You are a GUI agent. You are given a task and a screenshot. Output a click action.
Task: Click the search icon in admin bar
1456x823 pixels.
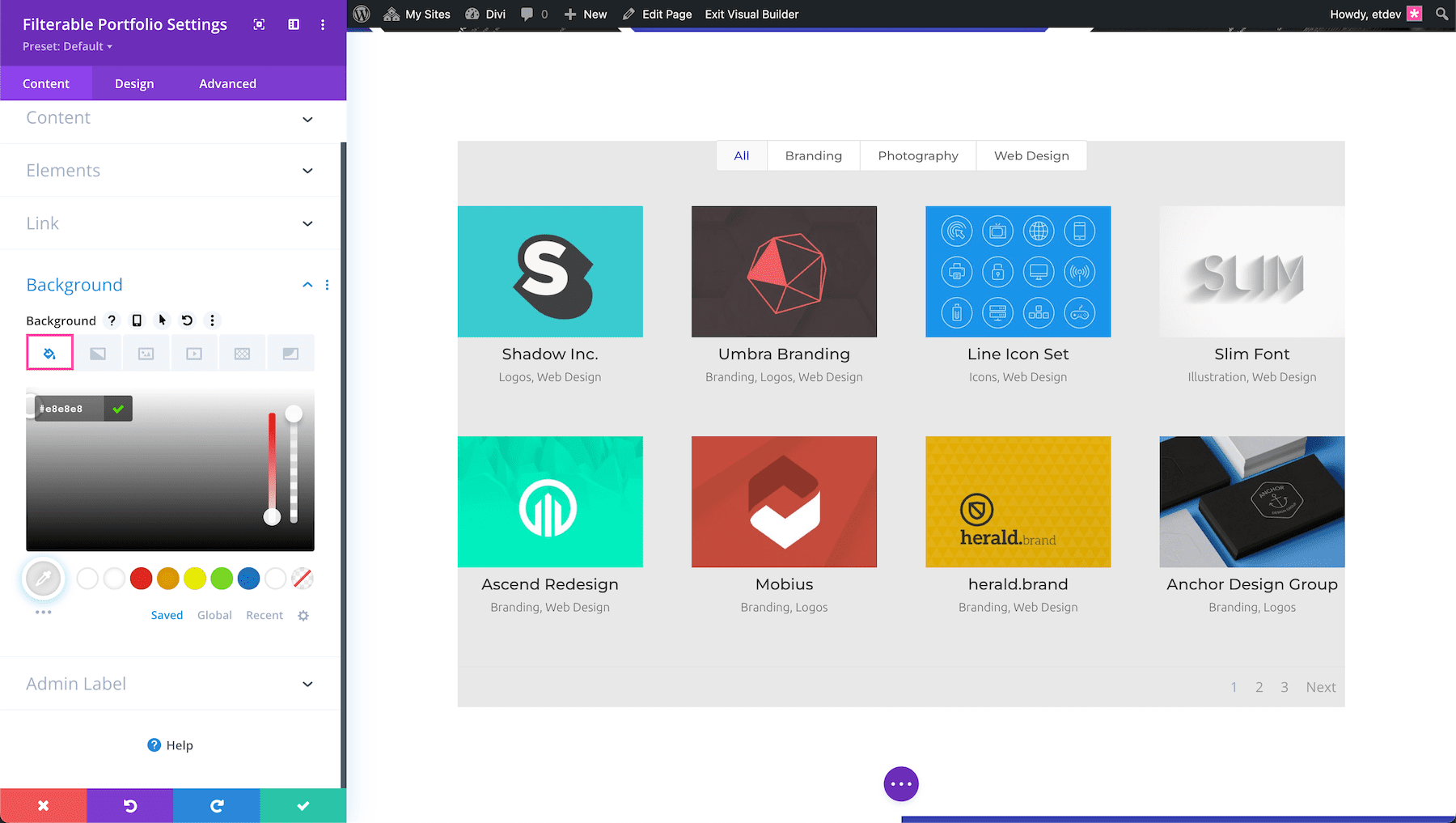[1441, 14]
